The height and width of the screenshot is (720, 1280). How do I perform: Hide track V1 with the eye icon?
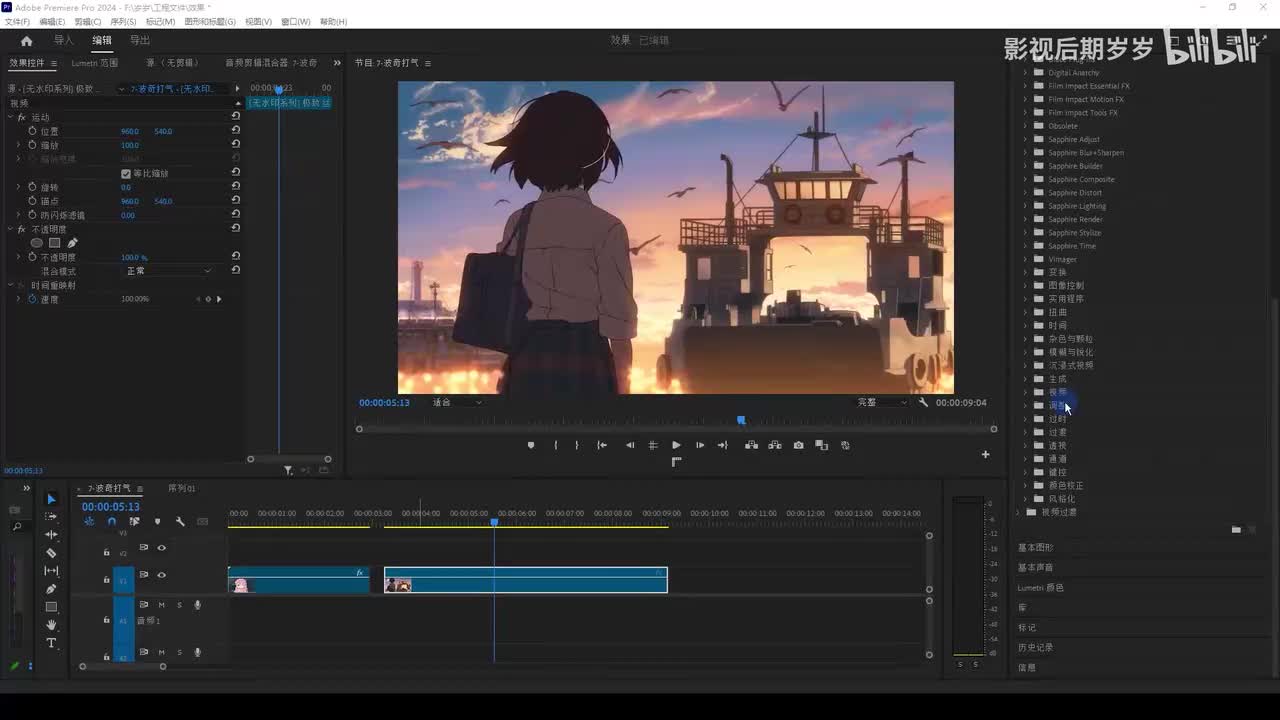[161, 575]
